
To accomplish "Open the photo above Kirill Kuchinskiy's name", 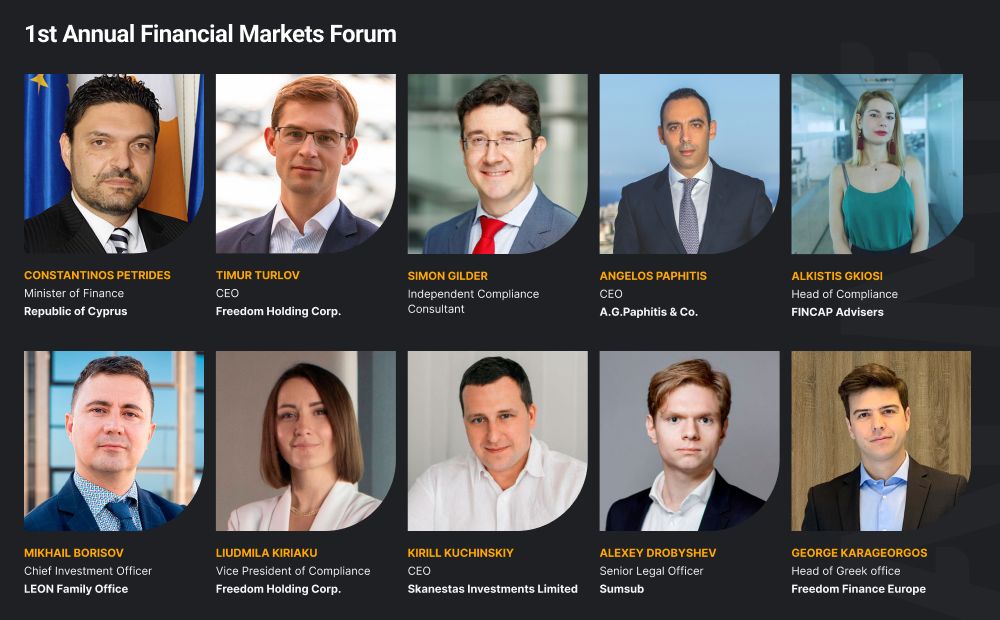I will tap(497, 440).
